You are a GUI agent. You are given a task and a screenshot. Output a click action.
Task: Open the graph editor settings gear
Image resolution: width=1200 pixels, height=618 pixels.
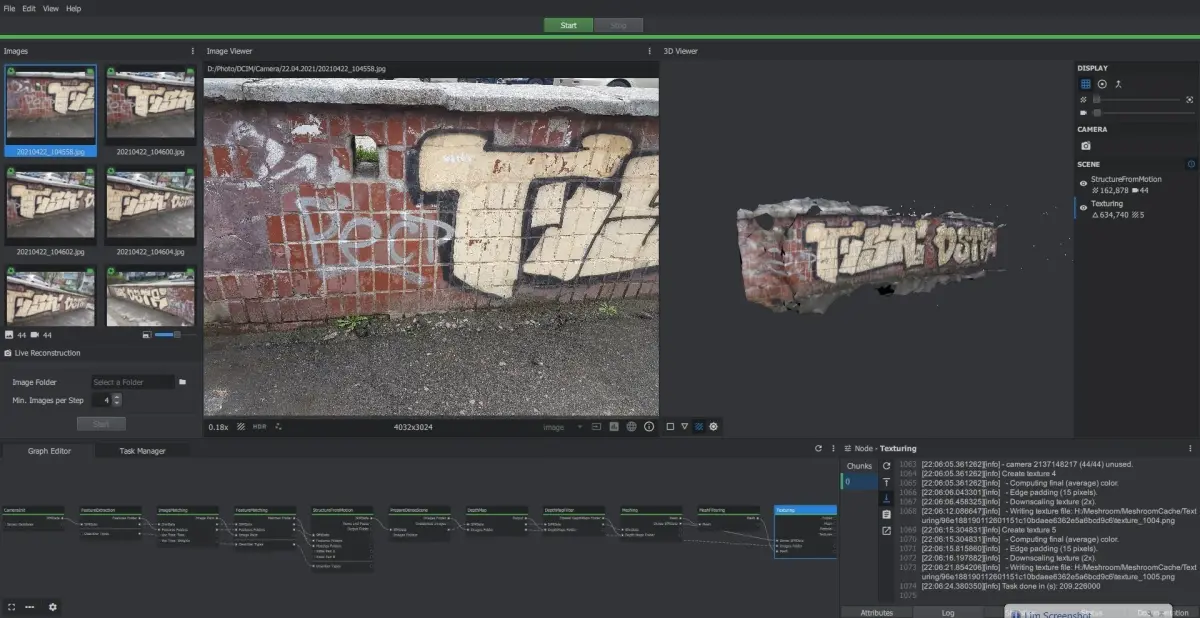tap(53, 607)
